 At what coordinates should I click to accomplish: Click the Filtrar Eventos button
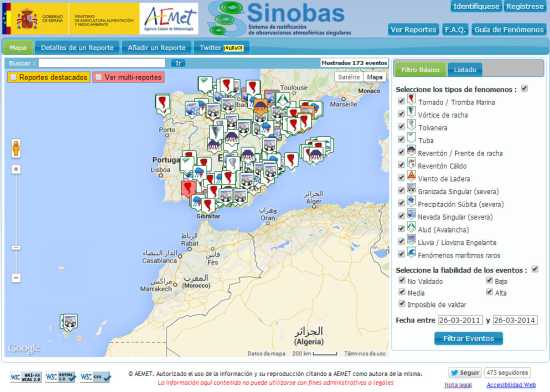tap(469, 338)
